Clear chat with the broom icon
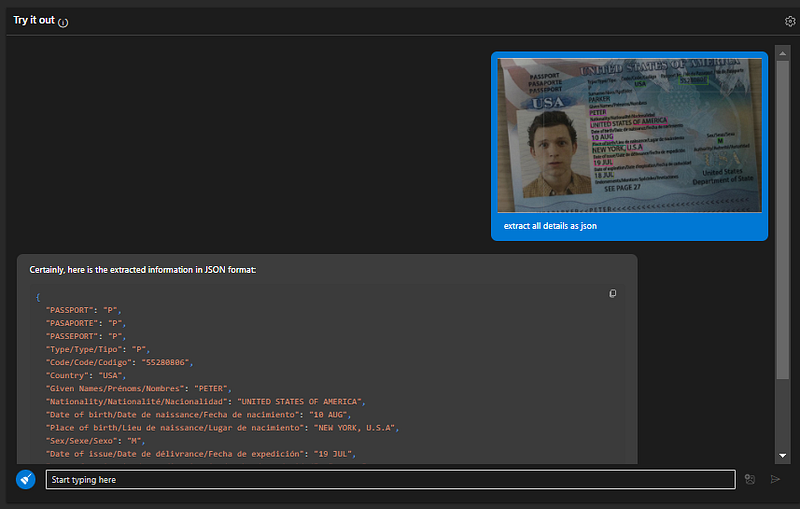The width and height of the screenshot is (800, 509). (26, 479)
